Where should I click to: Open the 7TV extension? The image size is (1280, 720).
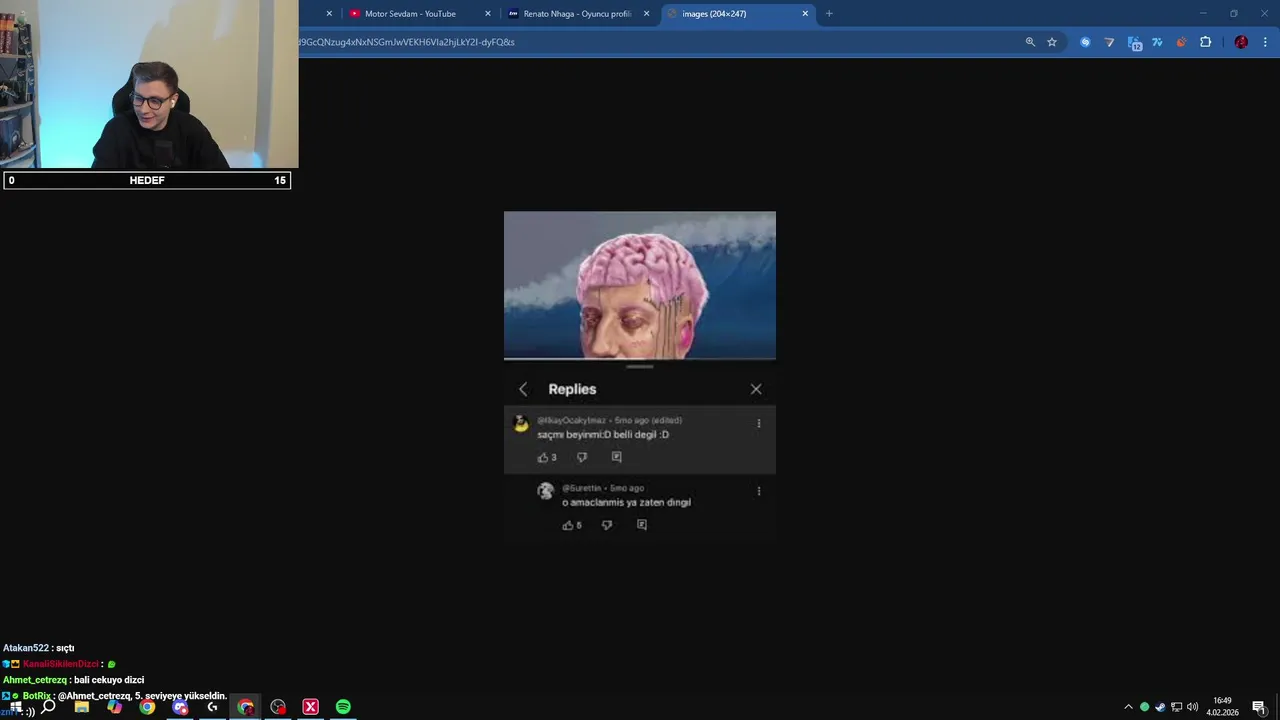tap(1157, 42)
